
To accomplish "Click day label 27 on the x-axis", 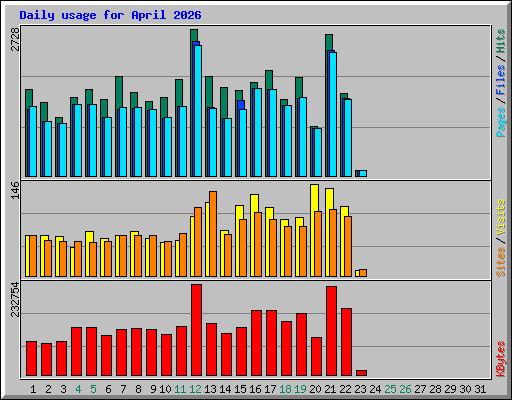I will point(420,389).
